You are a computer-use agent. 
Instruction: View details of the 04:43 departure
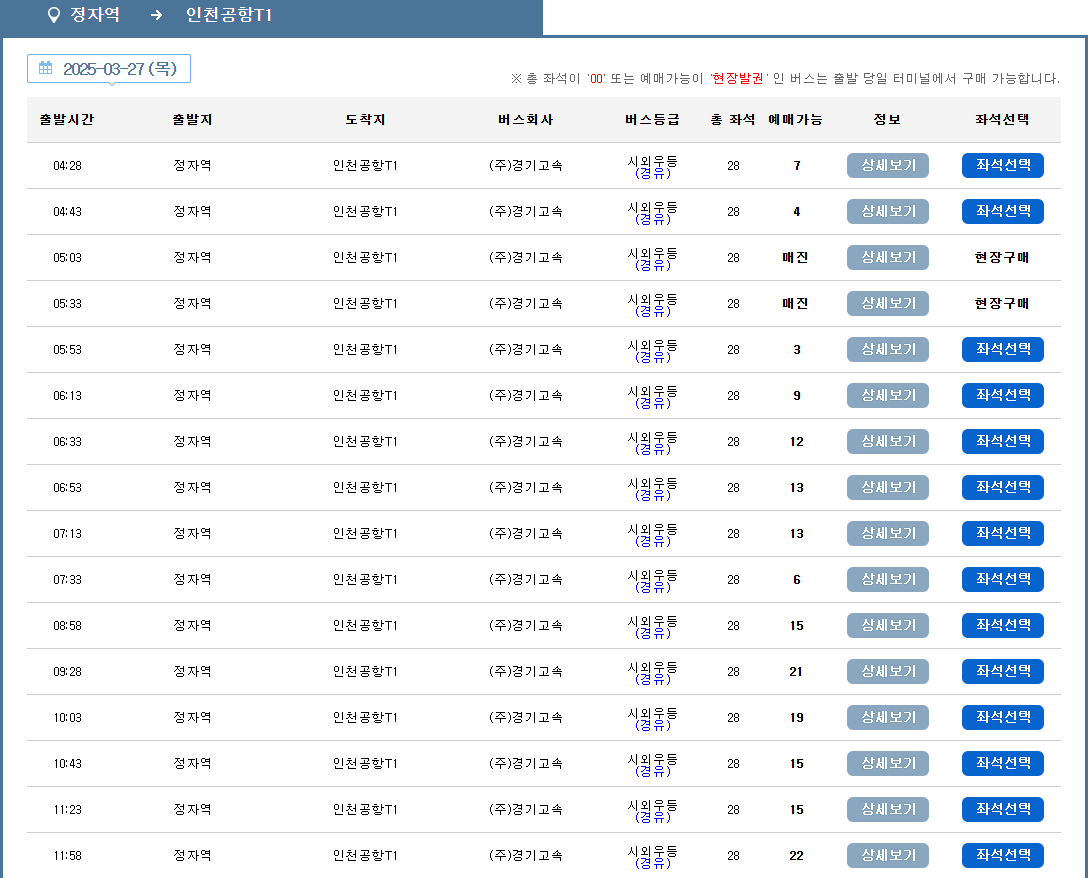pos(887,211)
